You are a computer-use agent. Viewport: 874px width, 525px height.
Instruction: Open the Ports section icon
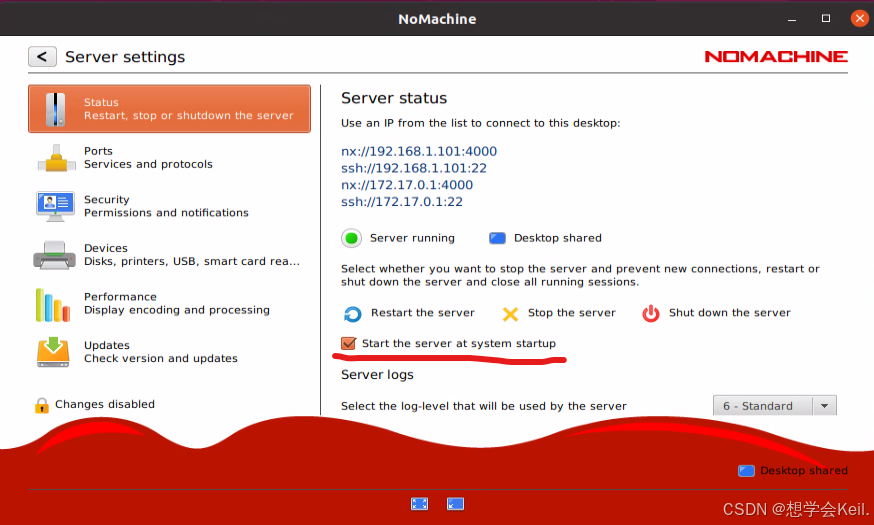click(56, 158)
